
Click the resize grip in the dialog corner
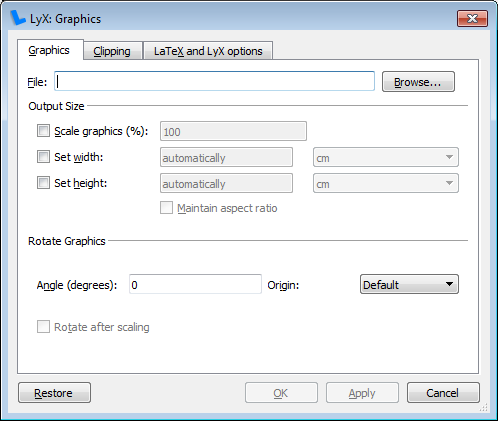(x=483, y=408)
